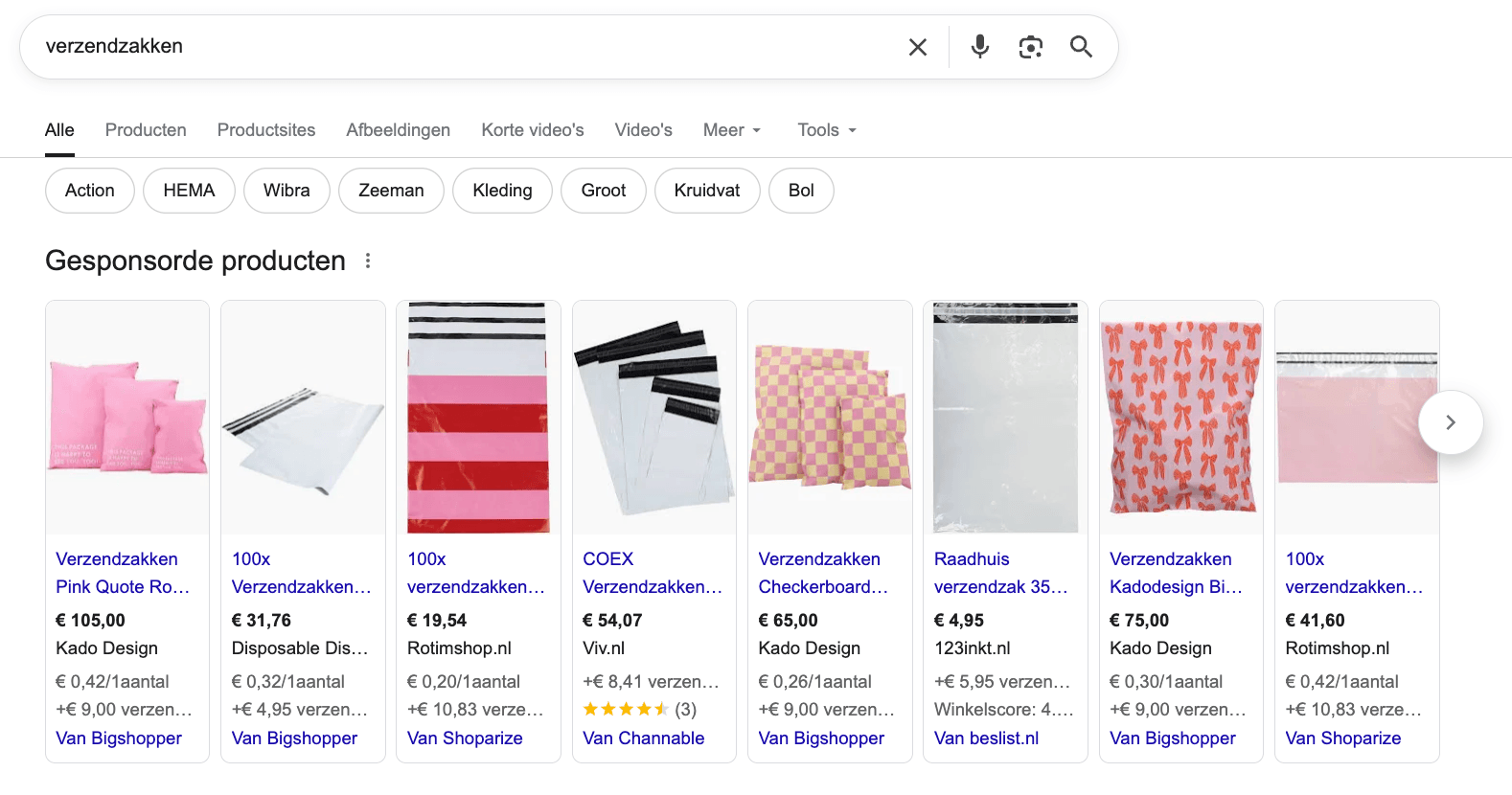View COEX white mailer bags image
The height and width of the screenshot is (795, 1512).
[654, 418]
